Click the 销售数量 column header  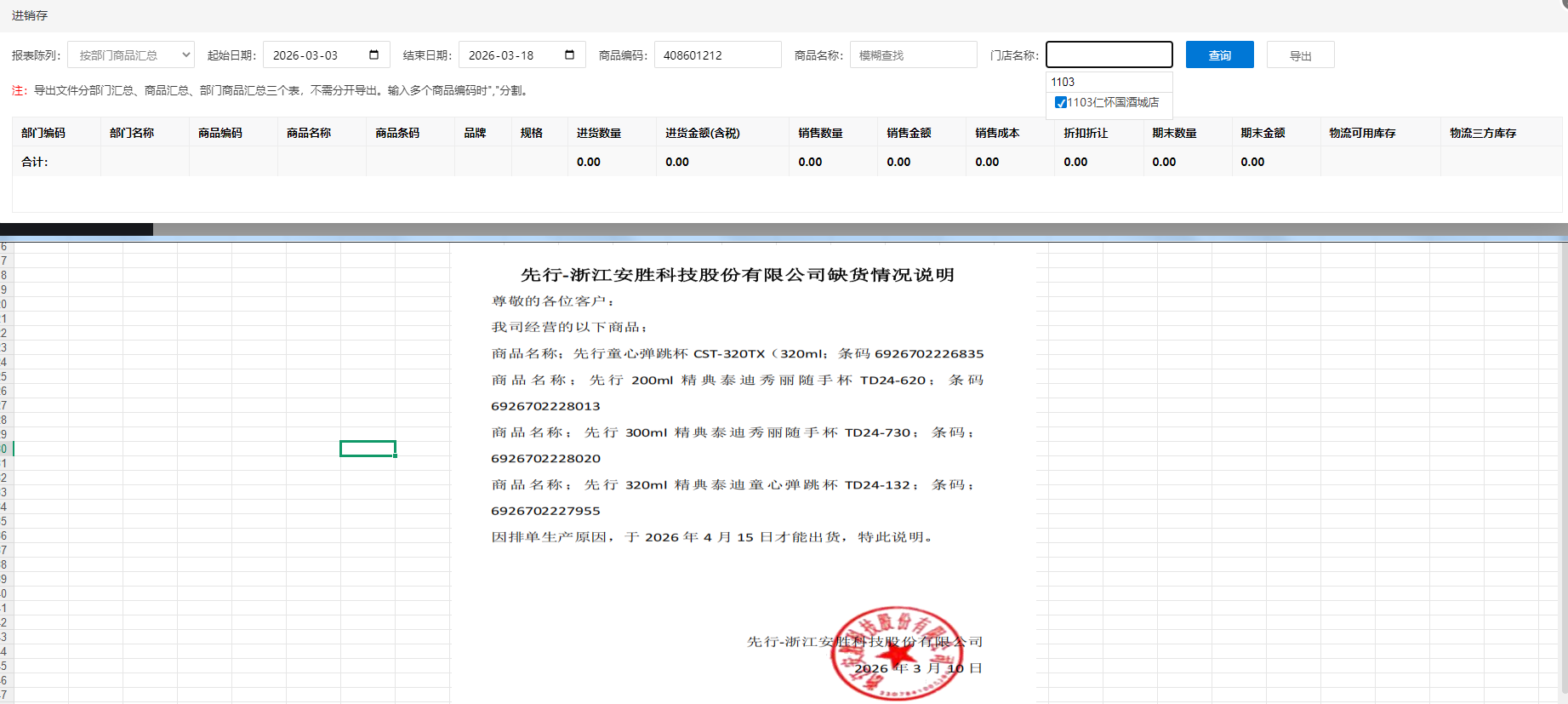pos(820,133)
